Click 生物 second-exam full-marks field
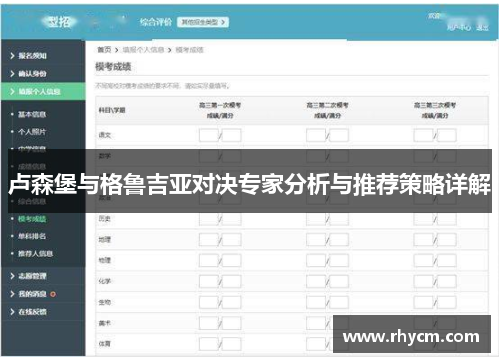The width and height of the screenshot is (500, 362). (339, 302)
